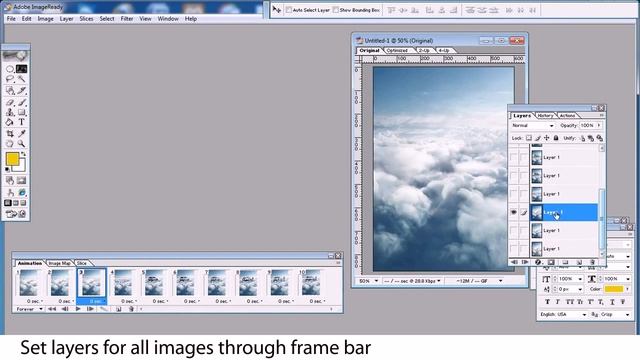Image resolution: width=640 pixels, height=360 pixels.
Task: Add layer mask icon in Layers panel
Action: pyautogui.click(x=551, y=262)
